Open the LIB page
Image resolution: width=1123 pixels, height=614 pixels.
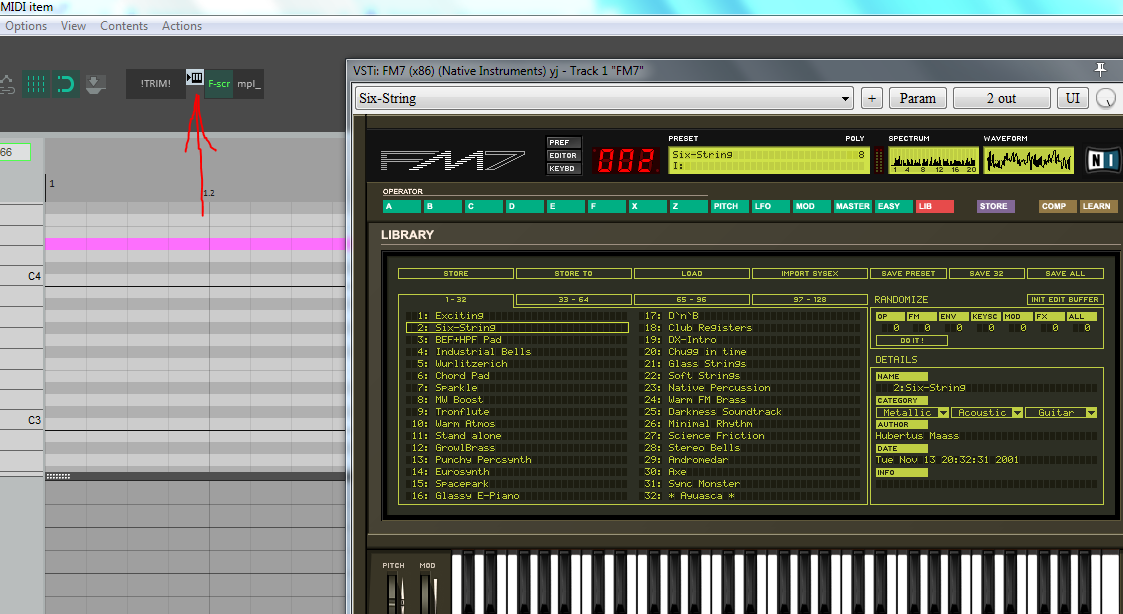pyautogui.click(x=935, y=206)
